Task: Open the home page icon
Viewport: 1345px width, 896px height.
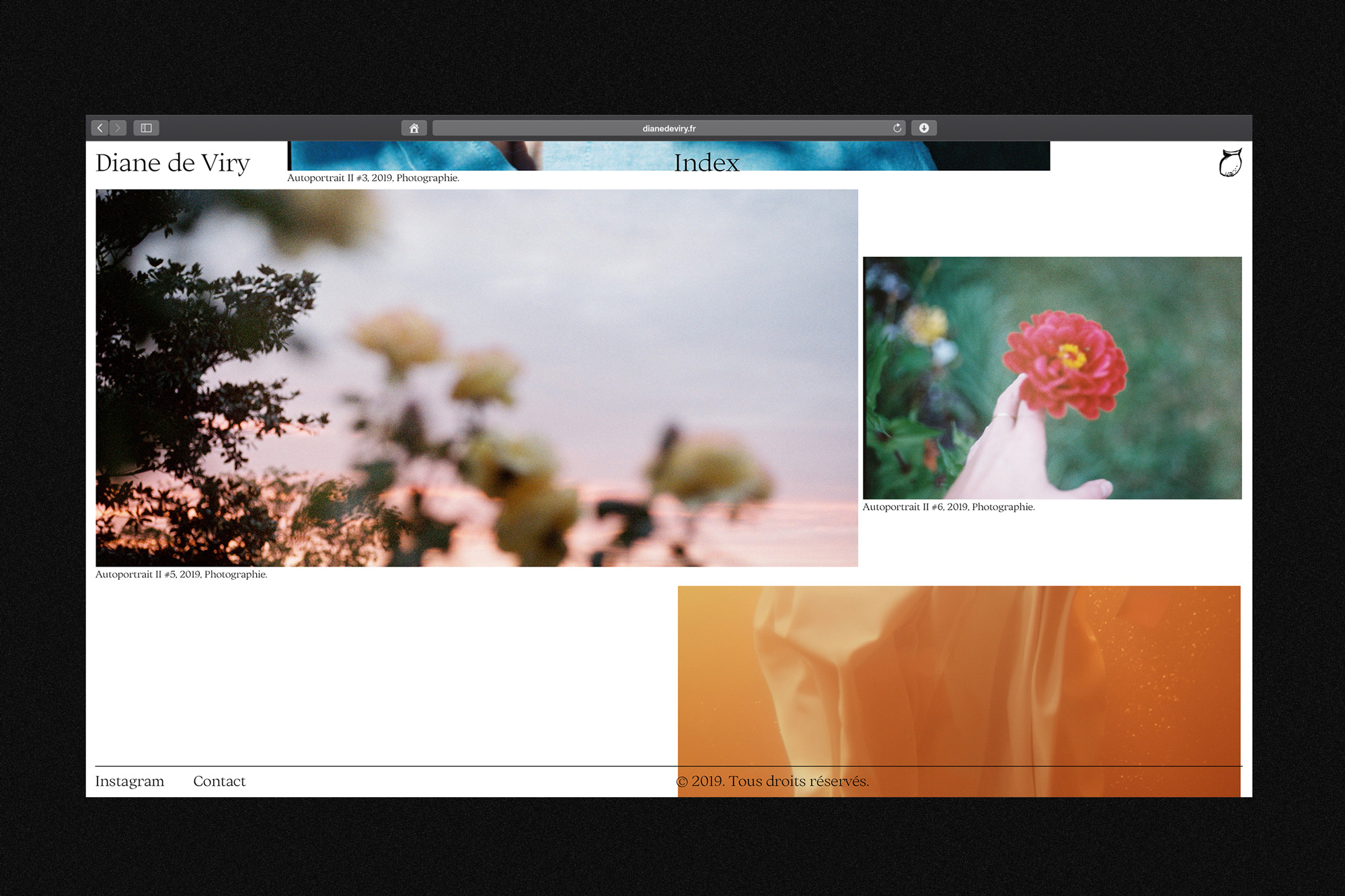Action: point(414,128)
